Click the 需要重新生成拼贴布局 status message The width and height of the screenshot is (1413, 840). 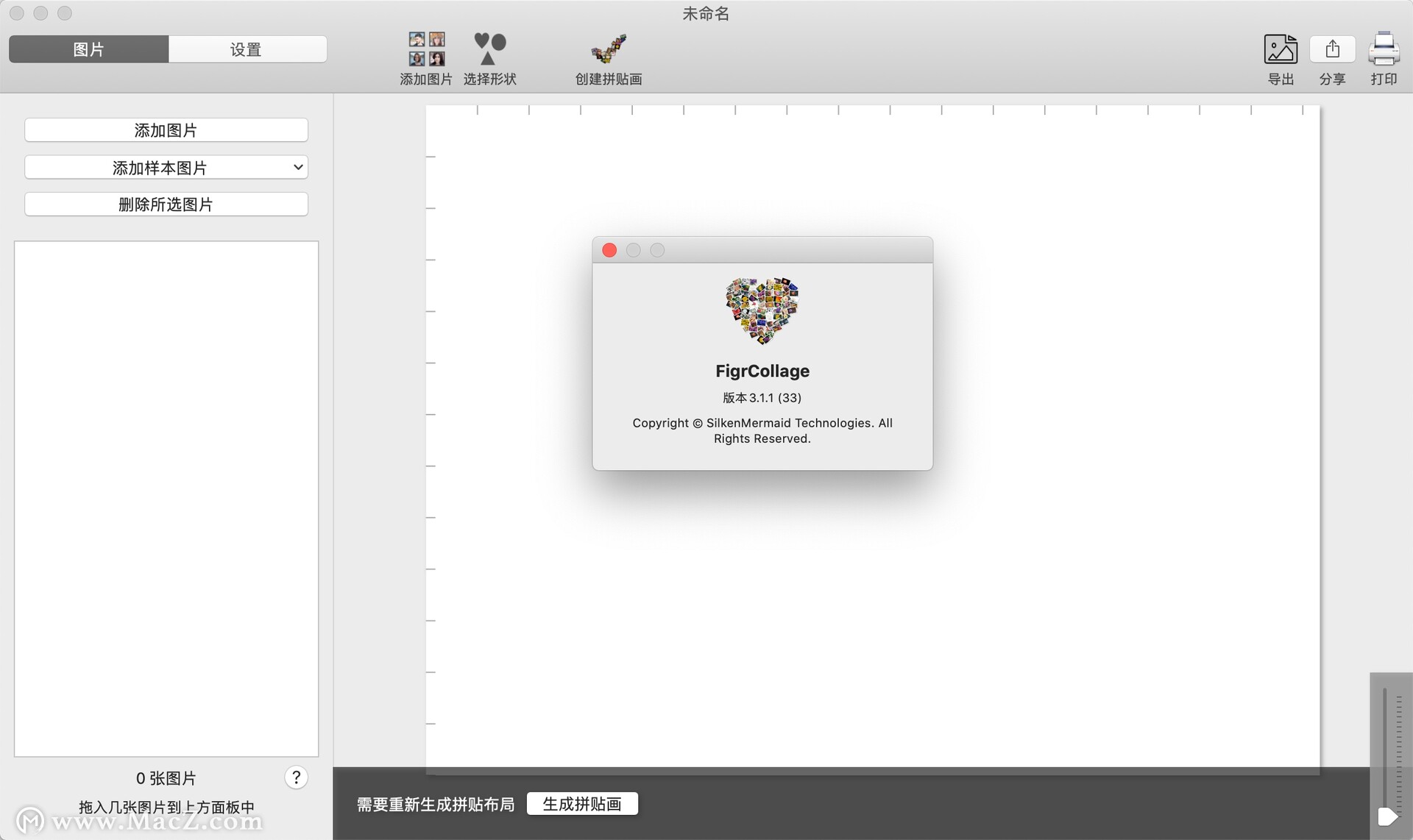(436, 805)
